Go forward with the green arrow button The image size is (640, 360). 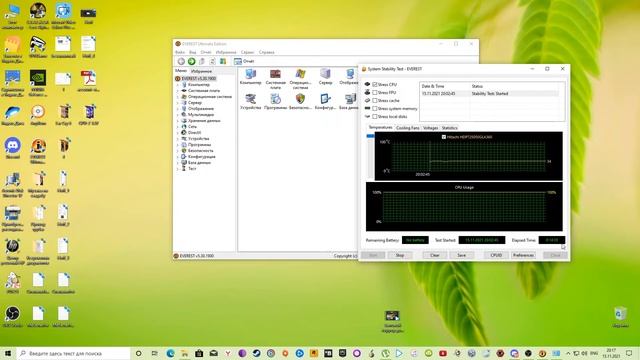(191, 61)
